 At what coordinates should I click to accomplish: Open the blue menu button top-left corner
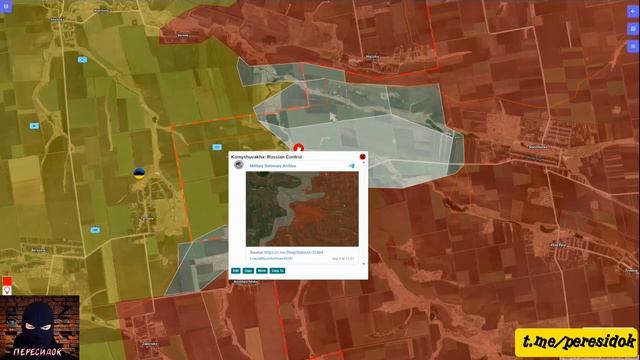(x=6, y=6)
